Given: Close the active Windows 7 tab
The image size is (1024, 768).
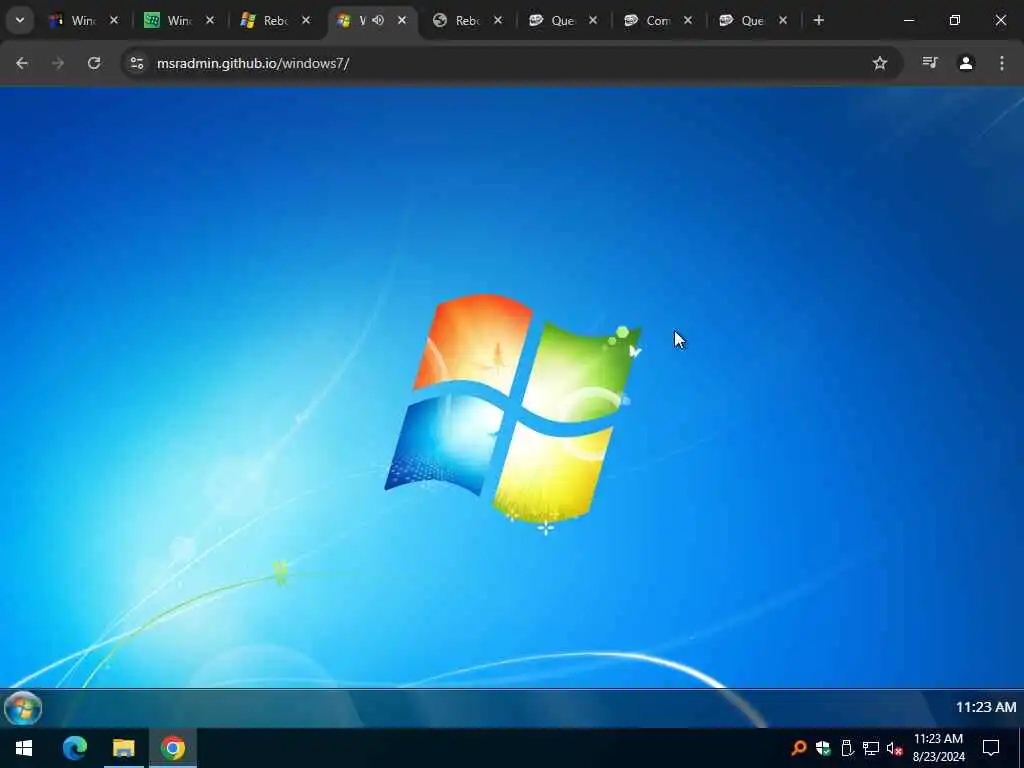Looking at the screenshot, I should [x=402, y=21].
